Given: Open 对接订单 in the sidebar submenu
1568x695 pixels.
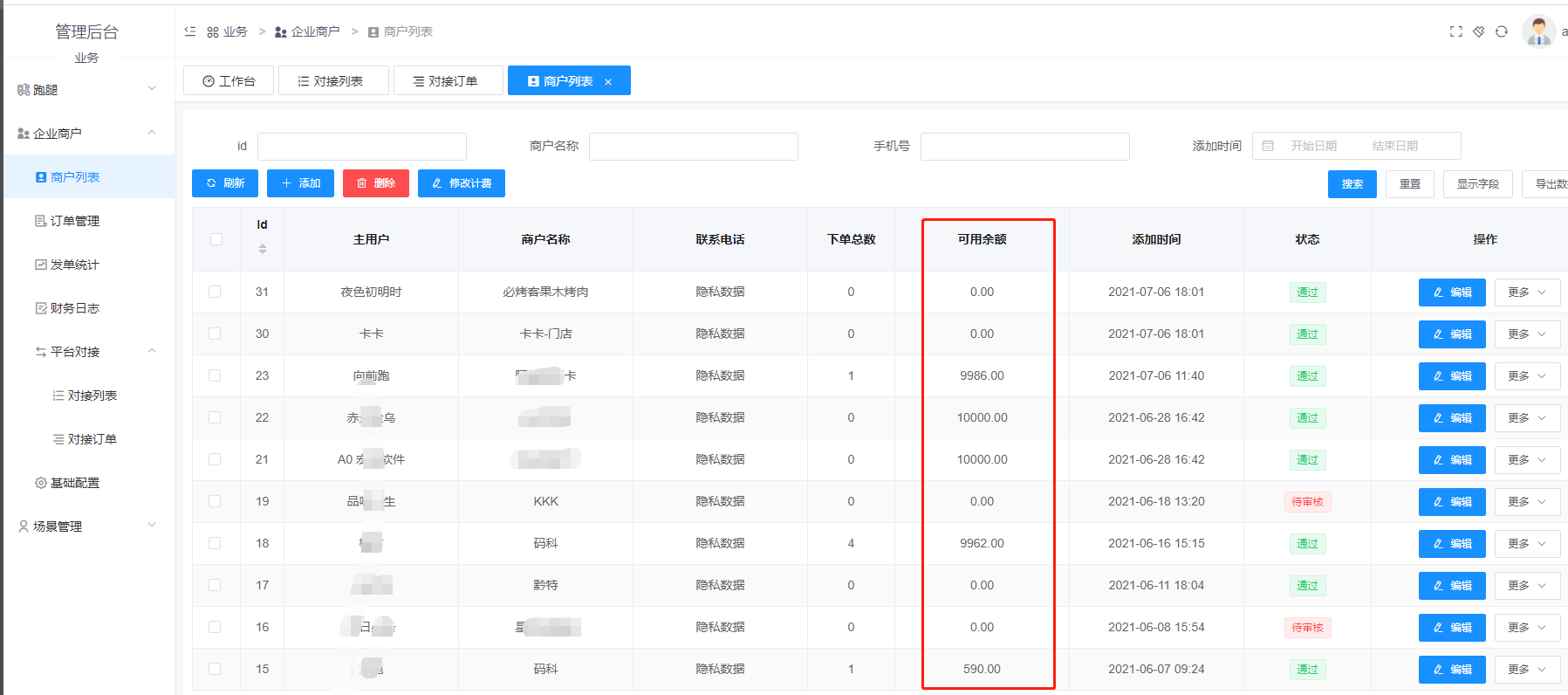Looking at the screenshot, I should coord(87,438).
